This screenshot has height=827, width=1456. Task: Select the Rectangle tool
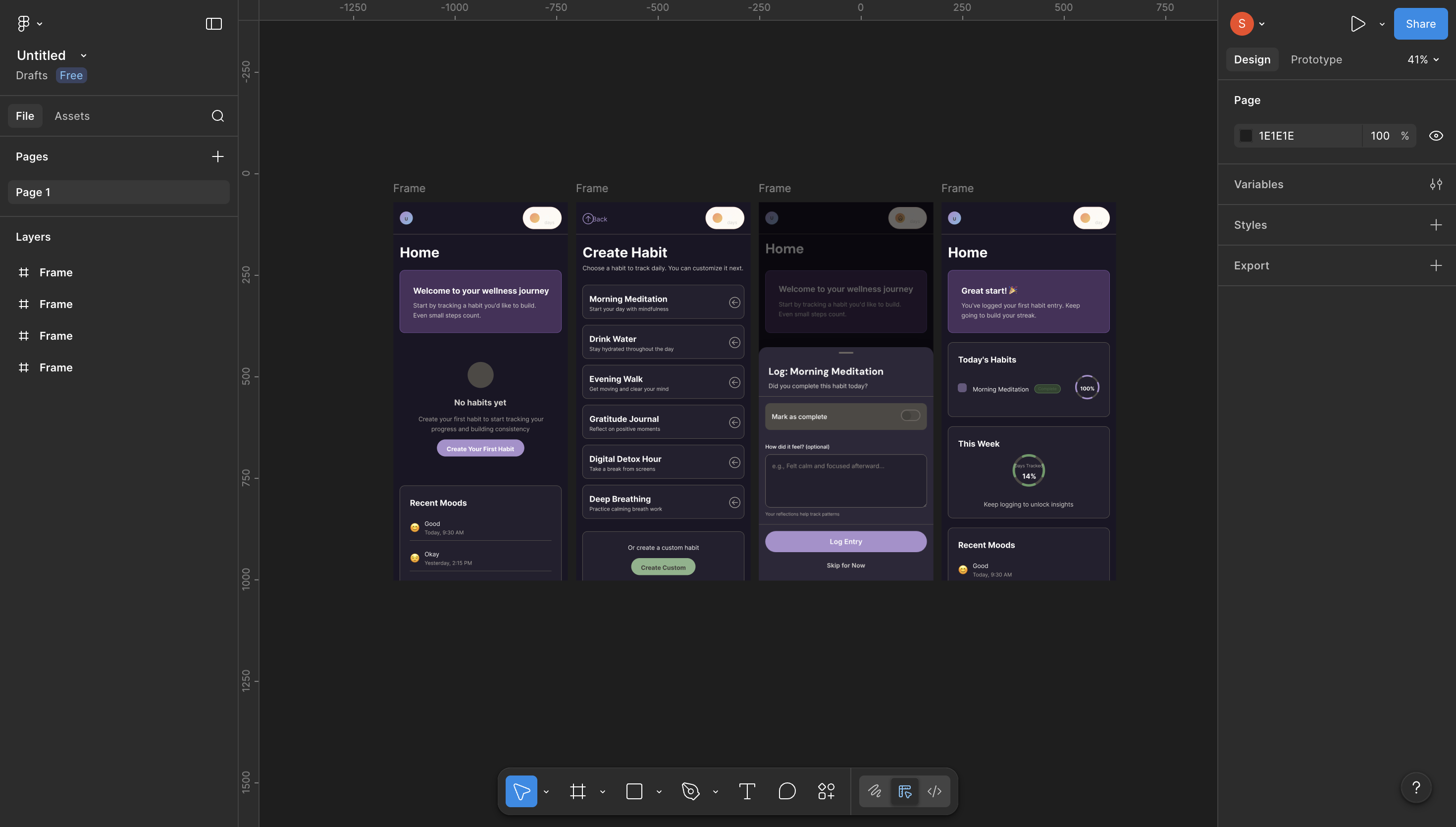pyautogui.click(x=634, y=791)
